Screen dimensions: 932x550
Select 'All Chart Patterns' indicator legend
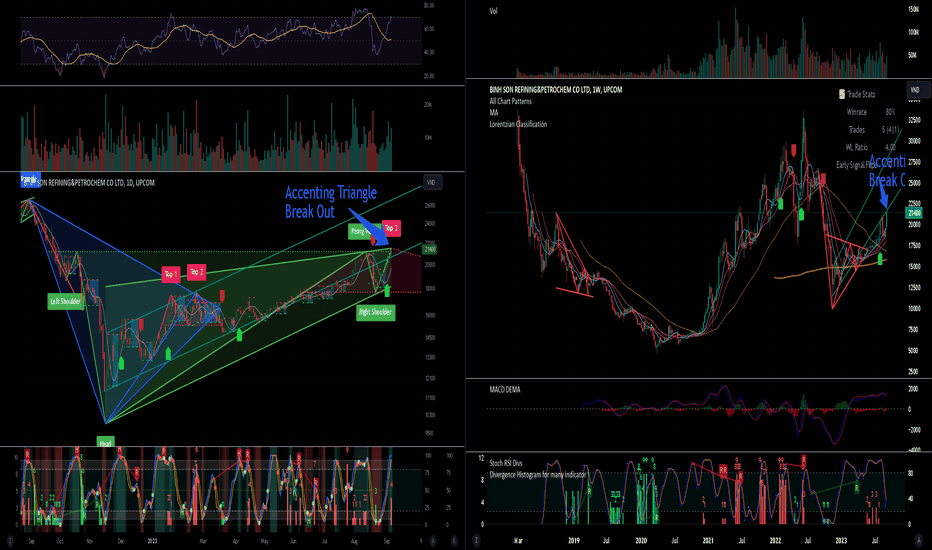coord(511,101)
